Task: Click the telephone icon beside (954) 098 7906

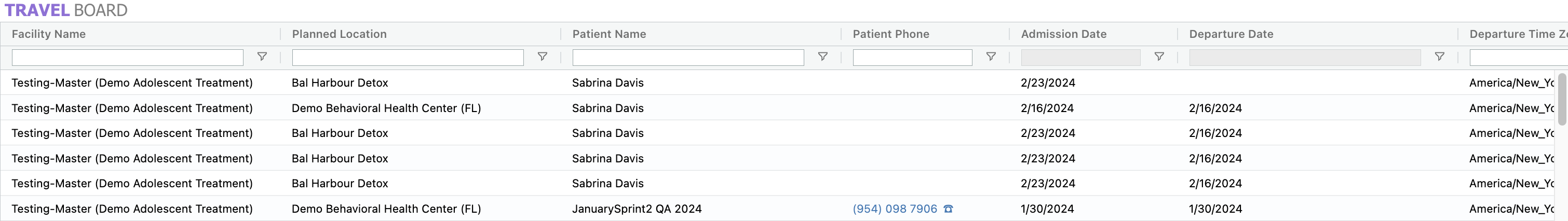Action: [948, 209]
